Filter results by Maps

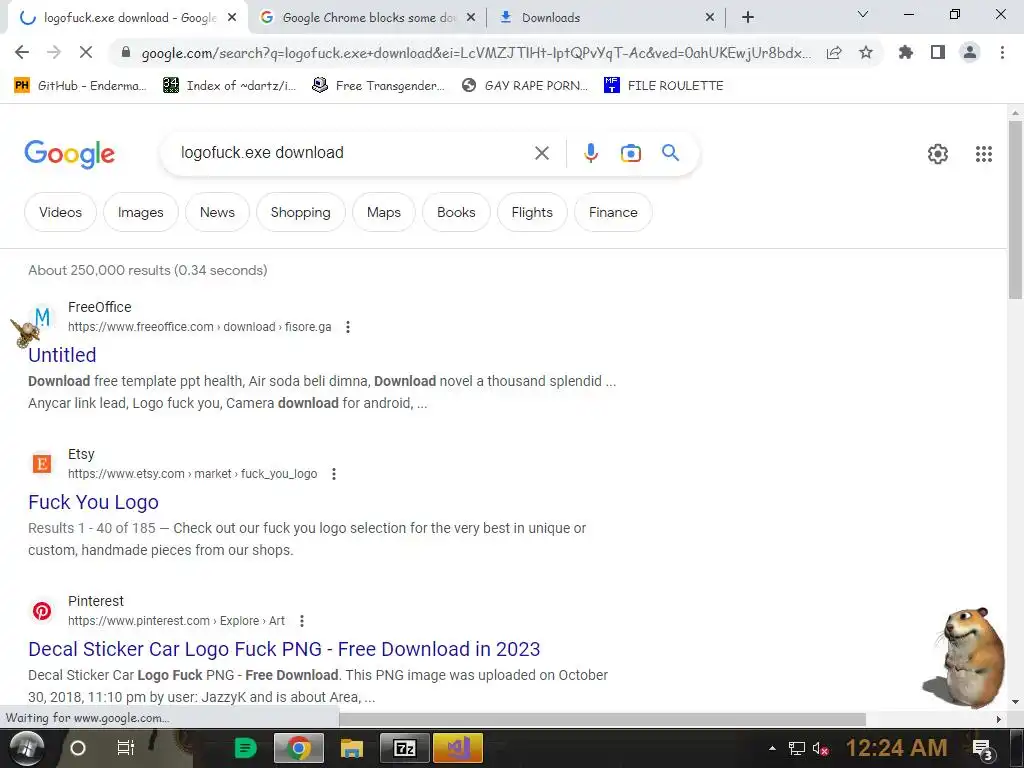coord(383,212)
